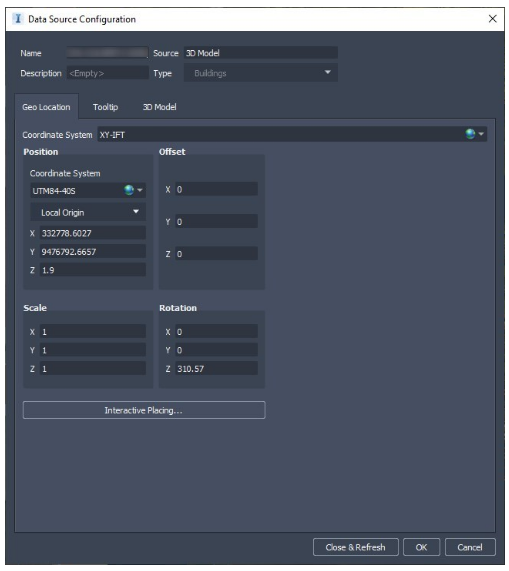The image size is (509, 571).
Task: Expand the Local Origin dropdown
Action: [x=136, y=212]
